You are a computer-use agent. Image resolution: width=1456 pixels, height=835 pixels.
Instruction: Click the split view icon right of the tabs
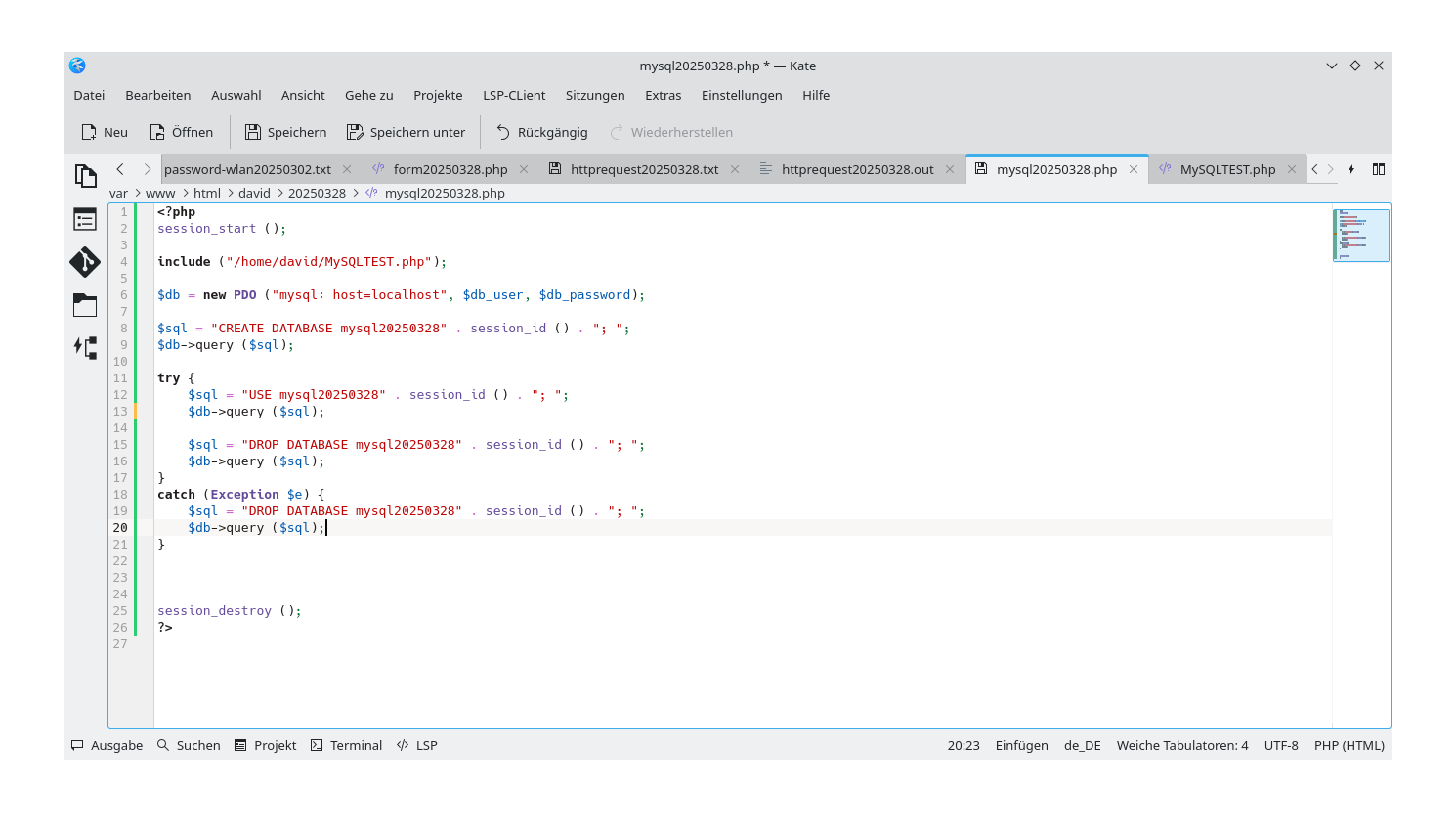point(1378,168)
